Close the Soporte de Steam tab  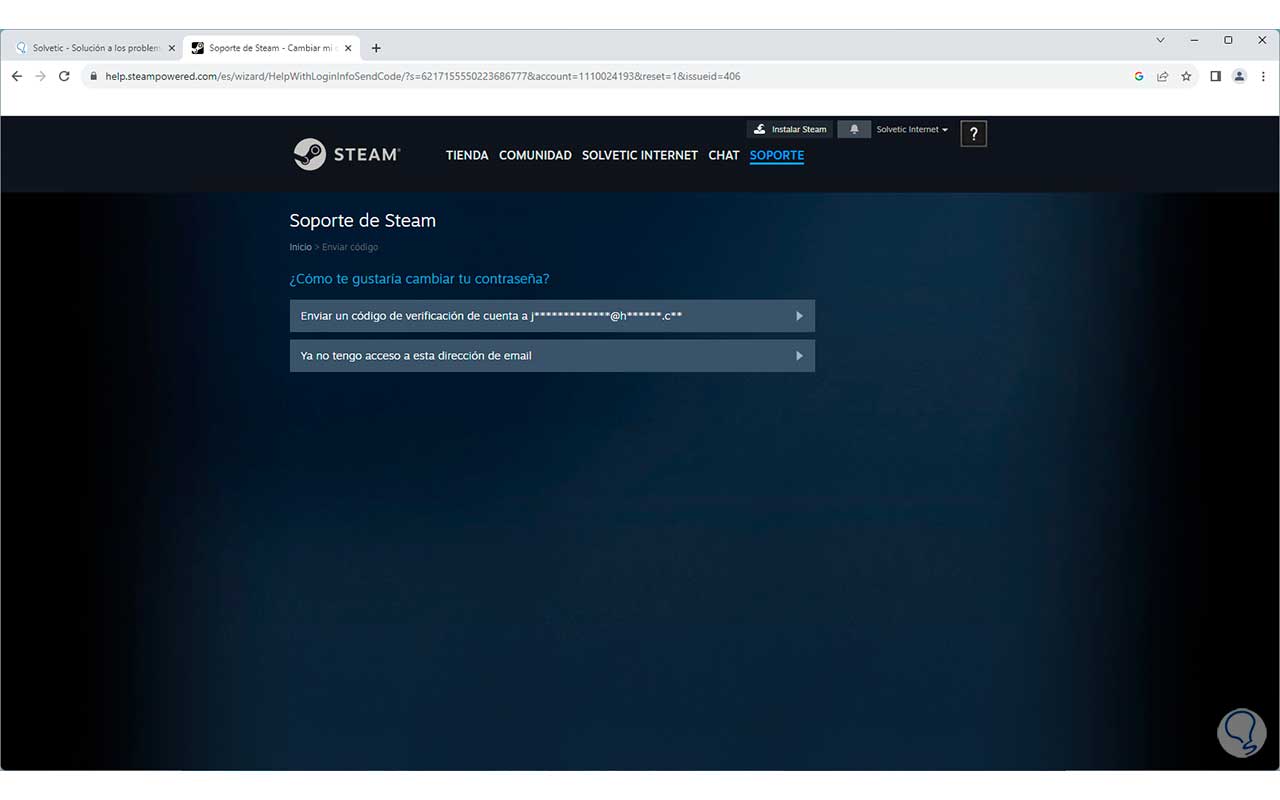[348, 48]
